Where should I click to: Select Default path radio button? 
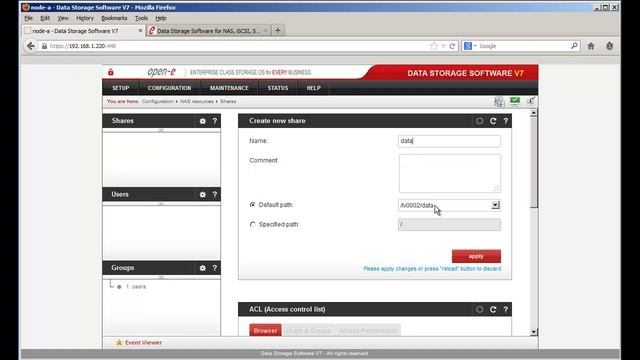tap(253, 204)
